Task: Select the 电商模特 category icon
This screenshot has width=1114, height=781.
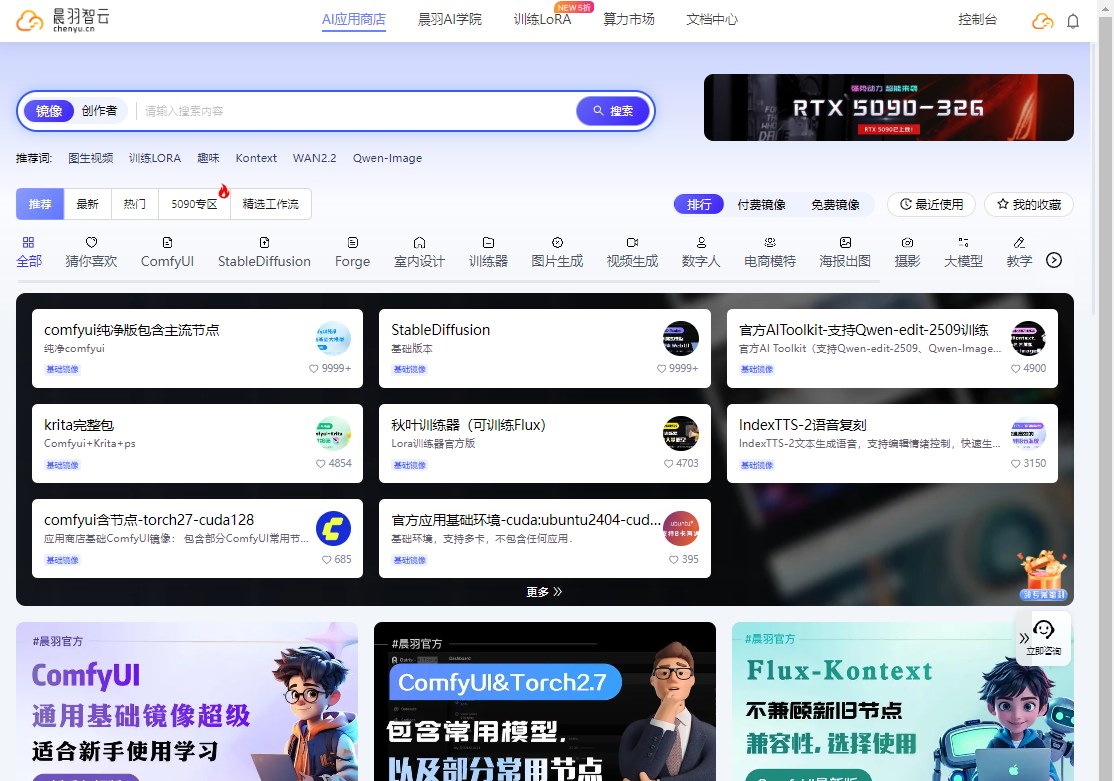Action: [x=769, y=242]
